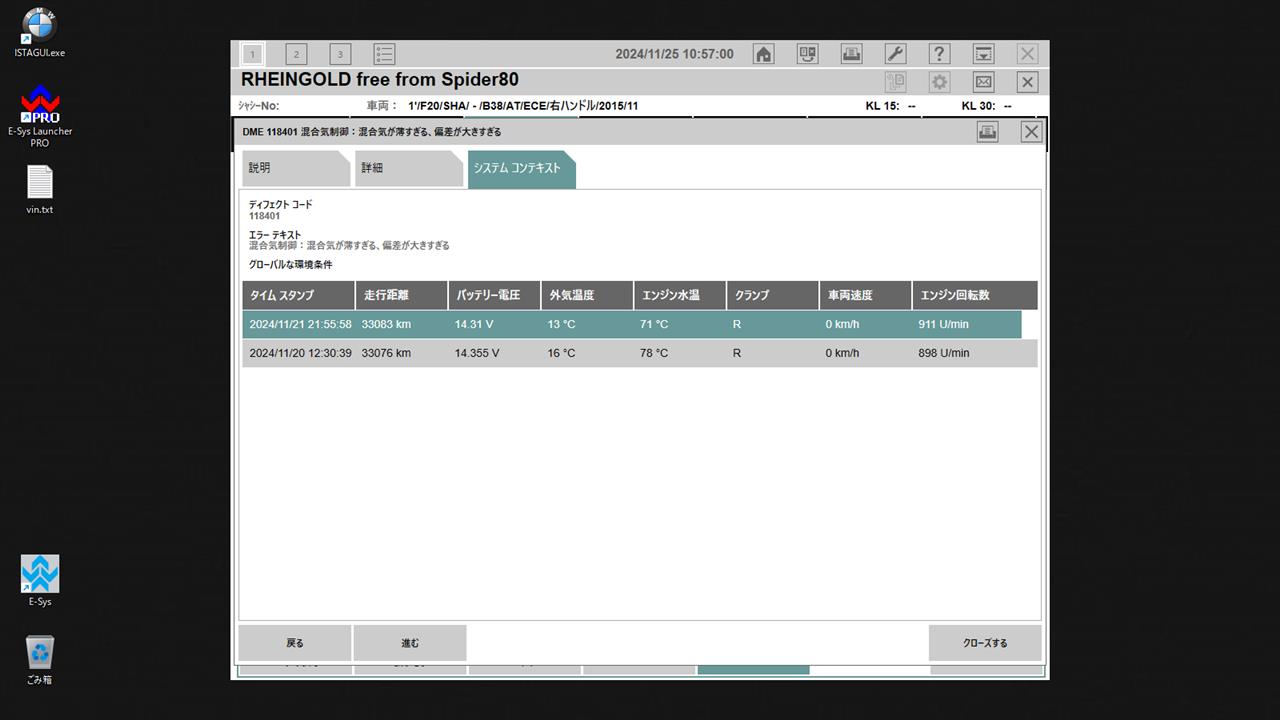Open the vehicle connection manager icon
Viewport: 1280px width, 720px height.
(807, 54)
